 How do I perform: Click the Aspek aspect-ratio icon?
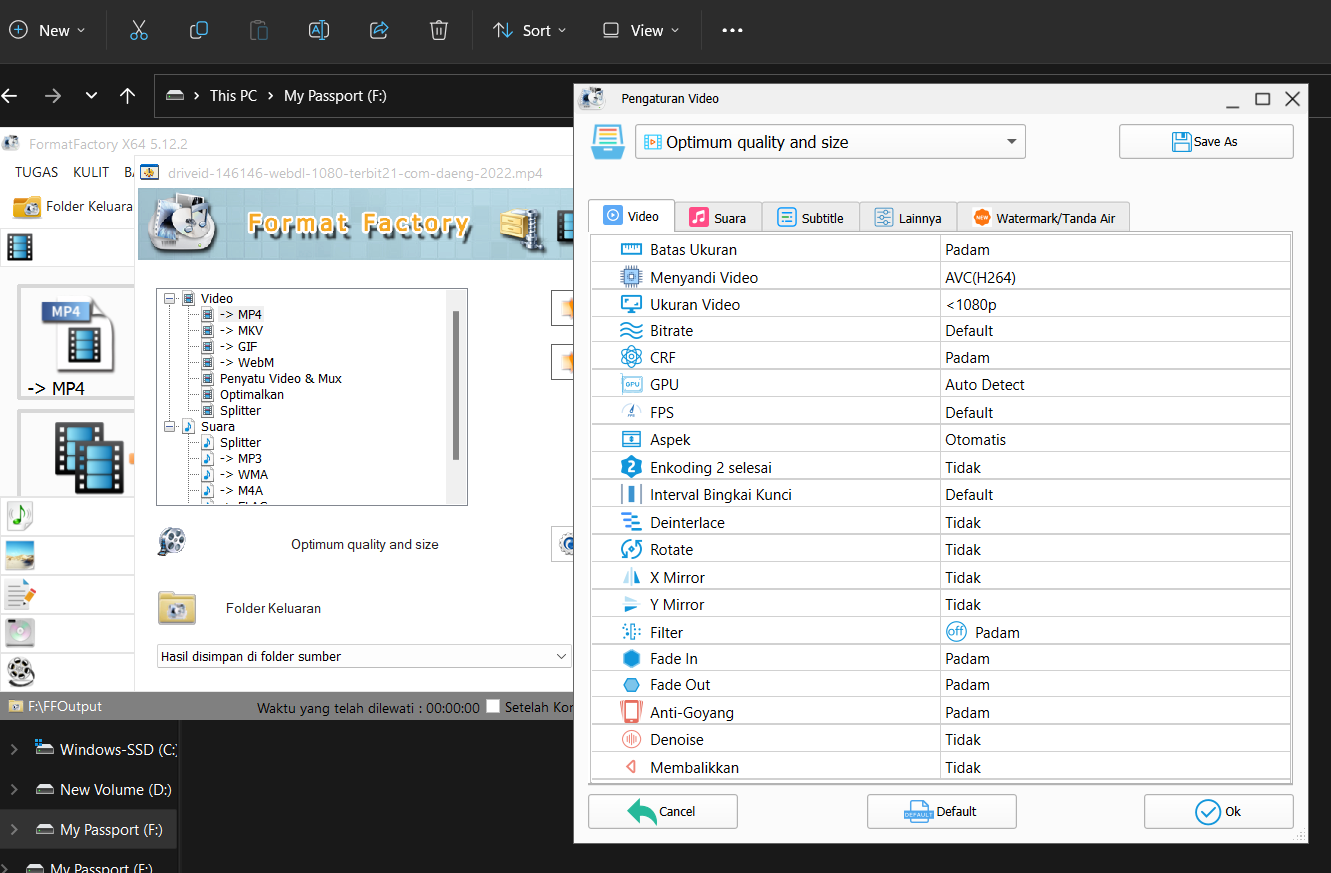point(631,439)
